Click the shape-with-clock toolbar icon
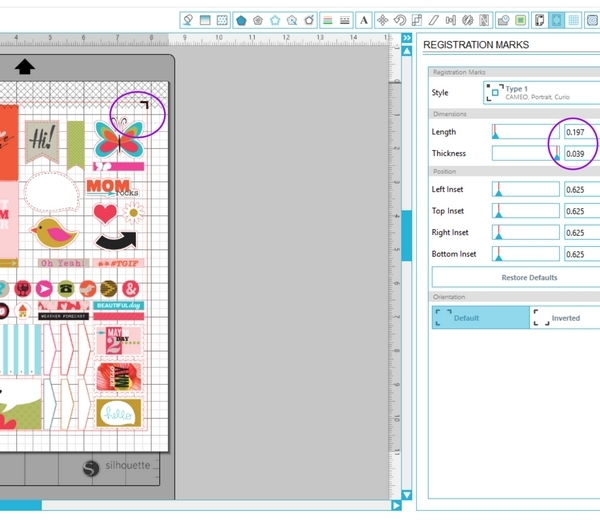The width and height of the screenshot is (600, 527). [x=504, y=20]
